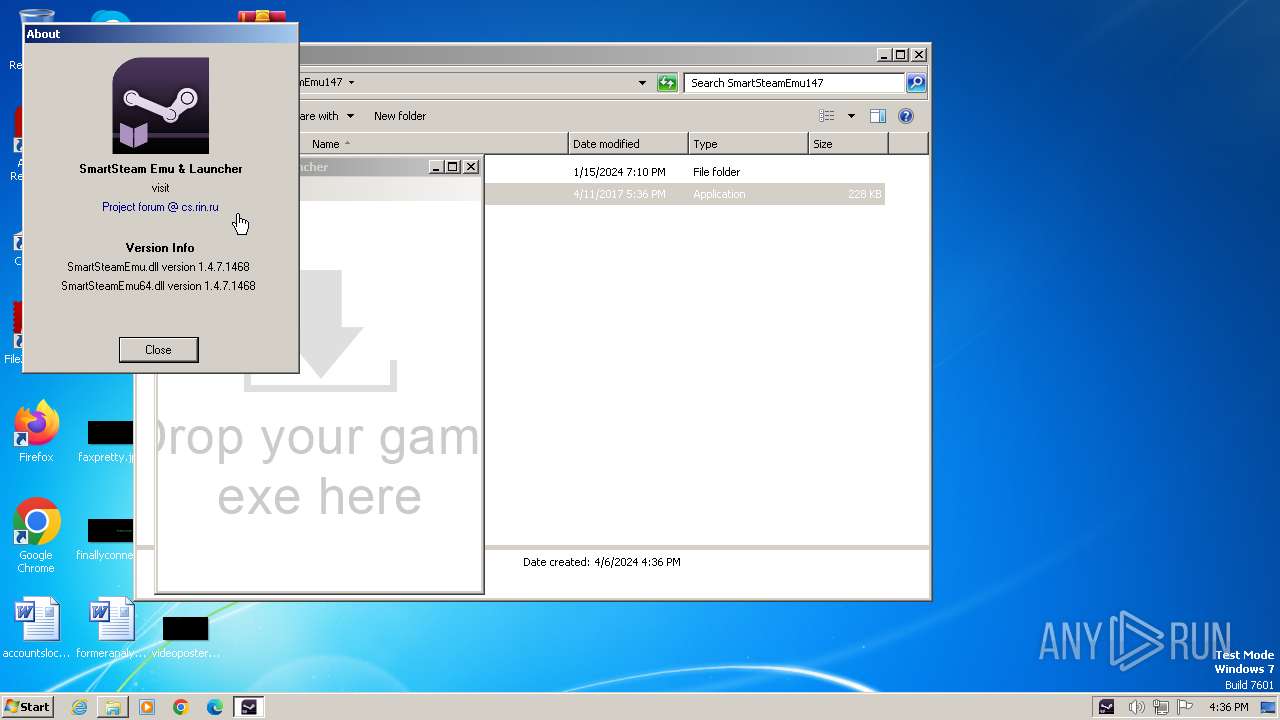Viewport: 1280px width, 720px height.
Task: Close the About dialog with Close button
Action: (158, 350)
